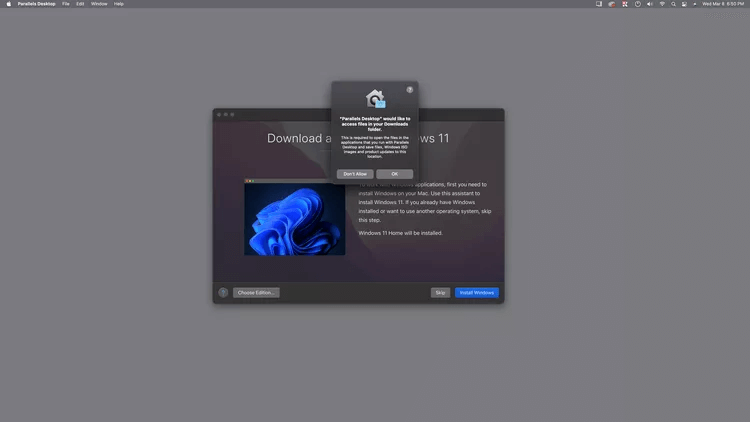
Task: Skip the Windows installation step
Action: pyautogui.click(x=440, y=292)
